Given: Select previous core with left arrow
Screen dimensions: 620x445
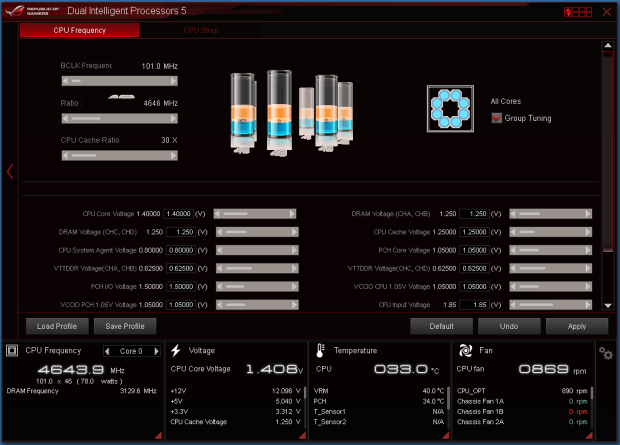Looking at the screenshot, I should [x=107, y=351].
